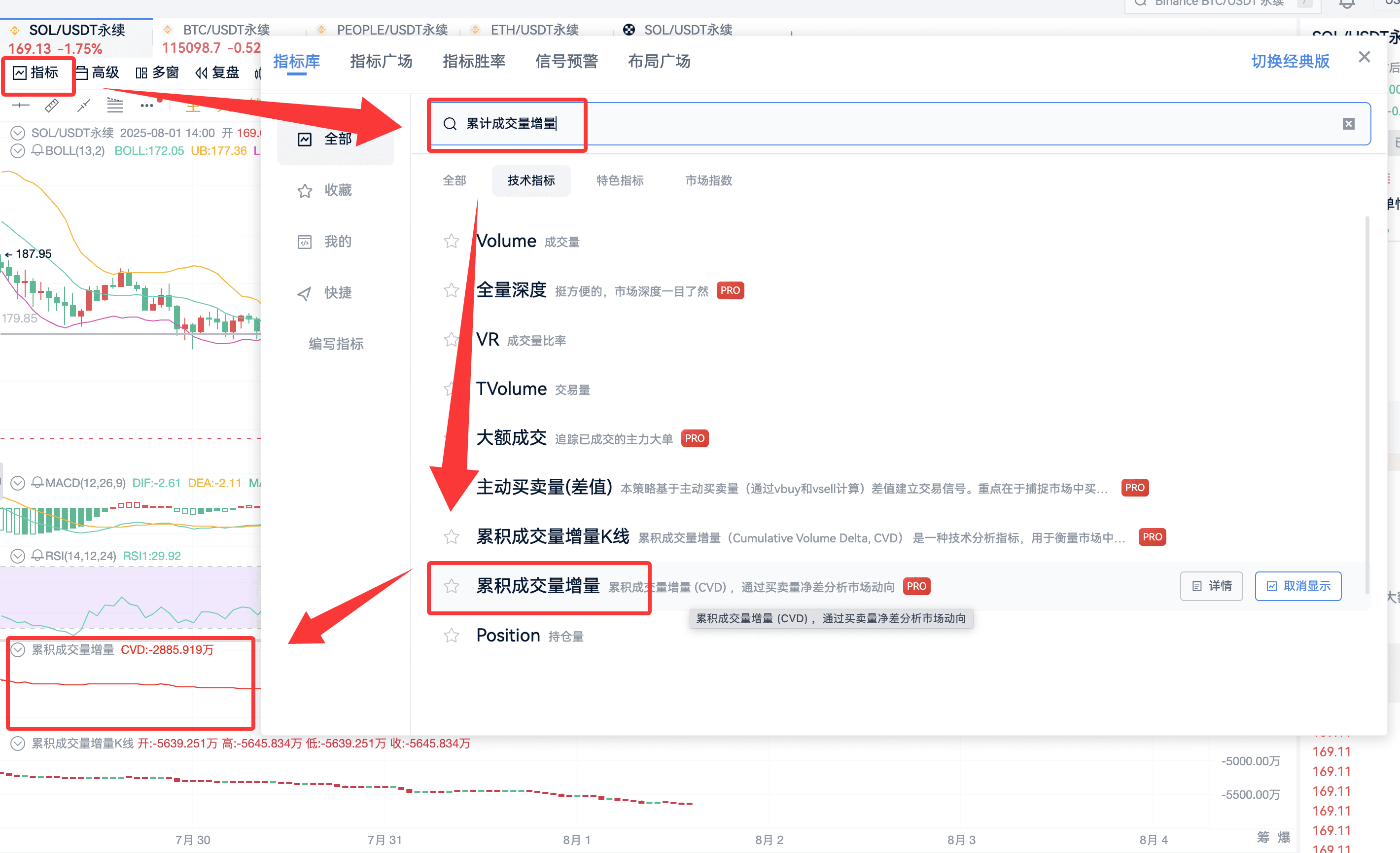This screenshot has height=853, width=1400.
Task: Click the 指标 indicator toolbar button
Action: 36,73
